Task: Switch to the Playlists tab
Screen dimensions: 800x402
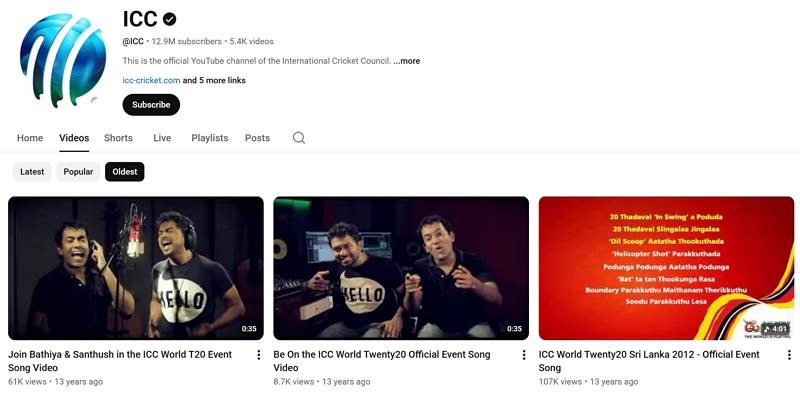Action: [210, 138]
